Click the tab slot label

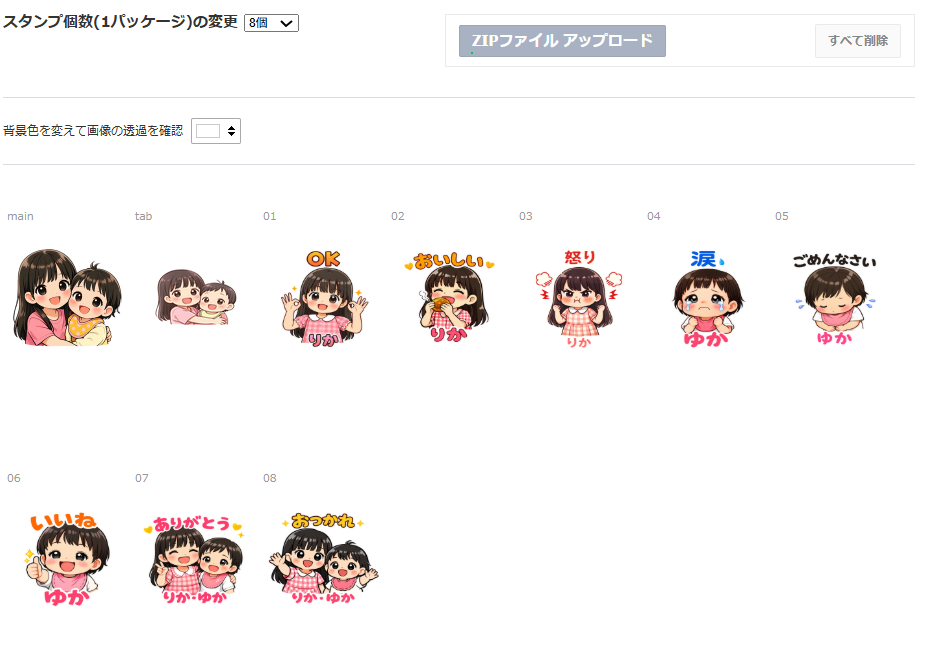tap(143, 216)
